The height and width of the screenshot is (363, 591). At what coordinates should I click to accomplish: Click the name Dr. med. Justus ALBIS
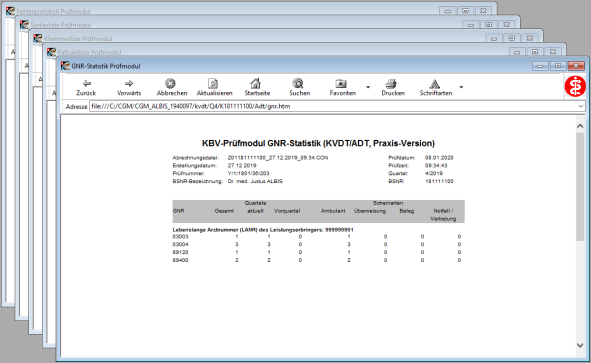click(255, 181)
